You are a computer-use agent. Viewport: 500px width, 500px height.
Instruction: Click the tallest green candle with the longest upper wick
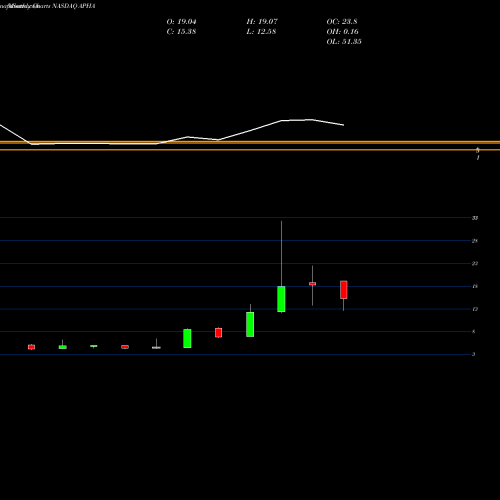tap(281, 299)
